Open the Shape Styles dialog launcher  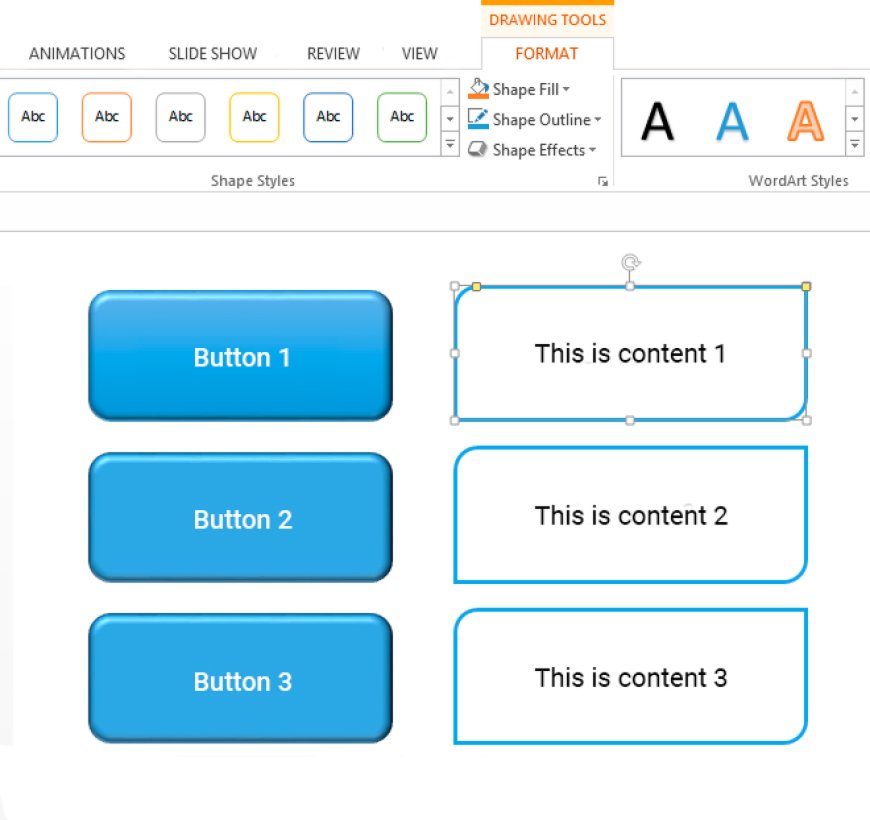pyautogui.click(x=602, y=181)
